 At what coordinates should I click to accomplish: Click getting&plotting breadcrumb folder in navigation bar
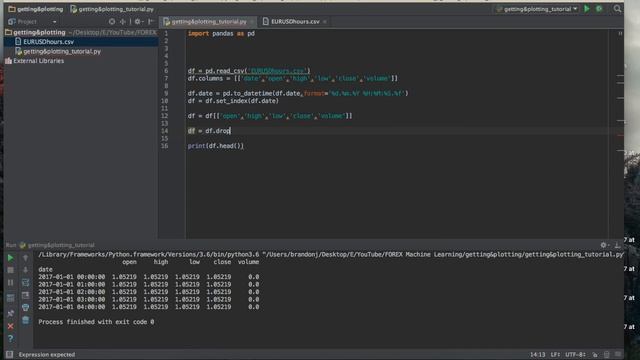pyautogui.click(x=36, y=9)
